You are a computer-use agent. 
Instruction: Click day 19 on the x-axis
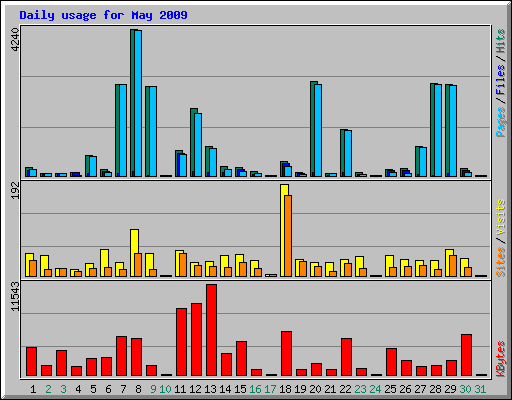pos(300,389)
